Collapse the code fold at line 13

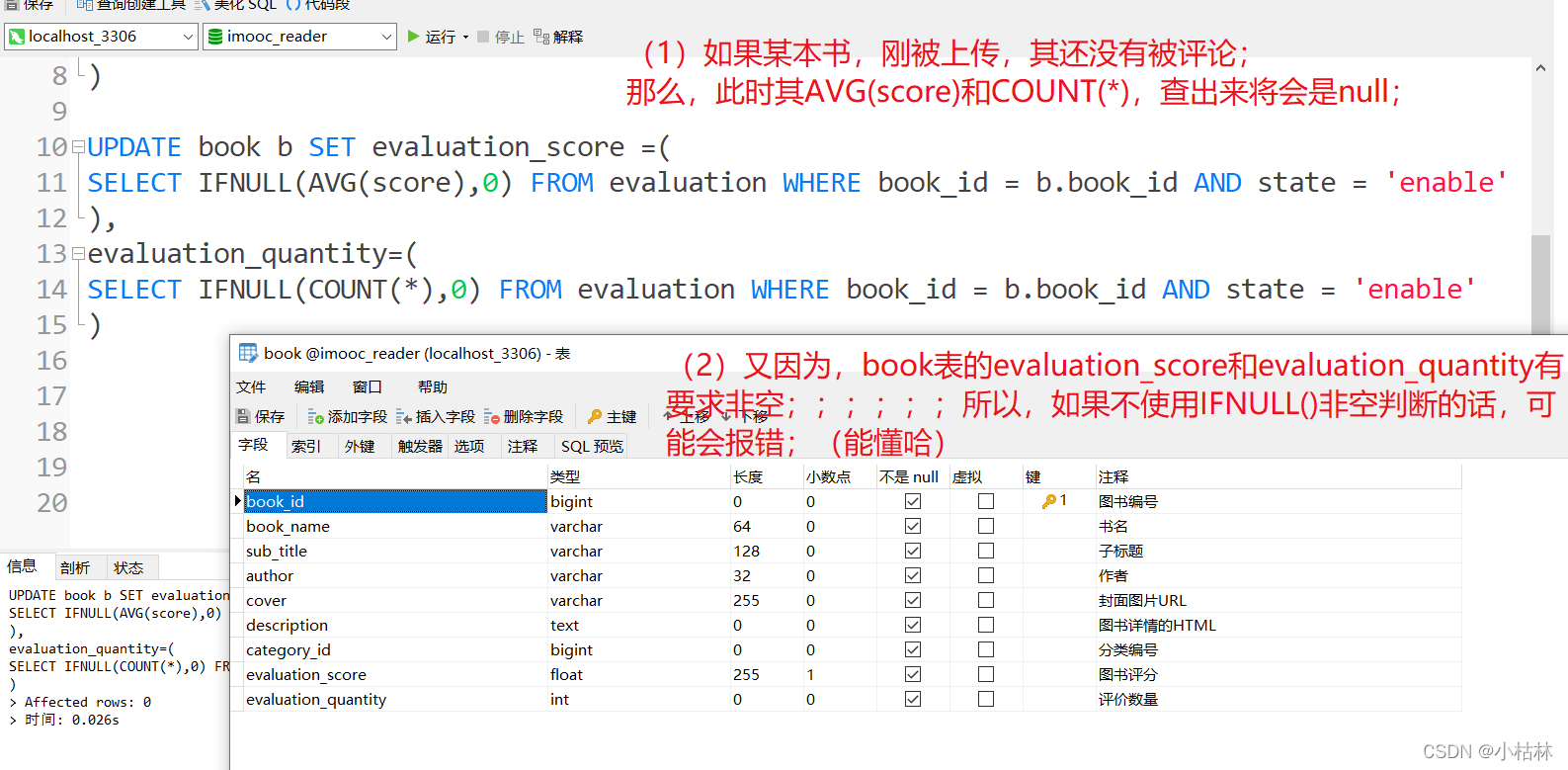[78, 254]
